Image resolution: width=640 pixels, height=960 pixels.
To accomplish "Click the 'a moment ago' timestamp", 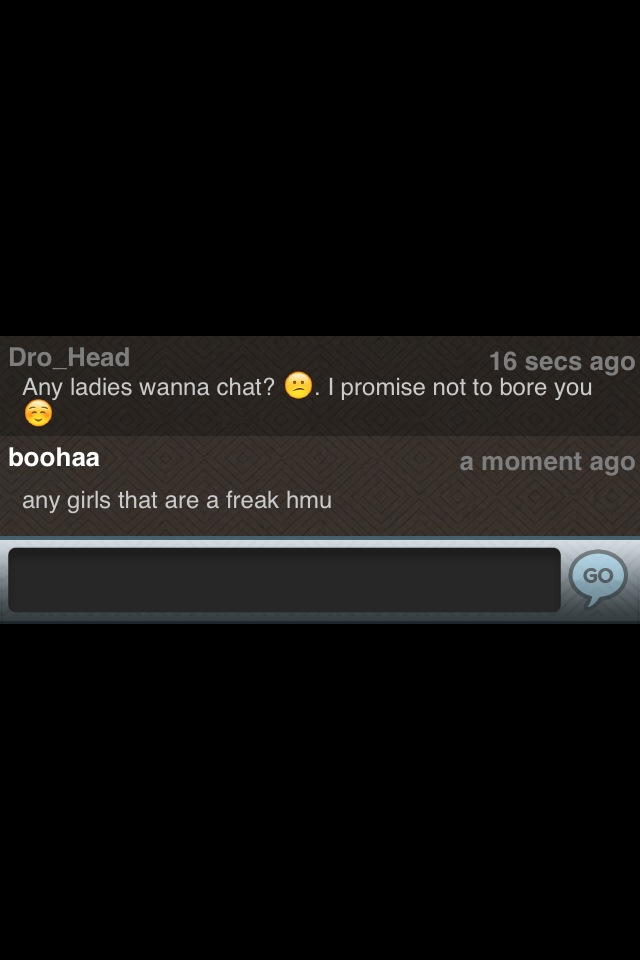I will tap(547, 462).
